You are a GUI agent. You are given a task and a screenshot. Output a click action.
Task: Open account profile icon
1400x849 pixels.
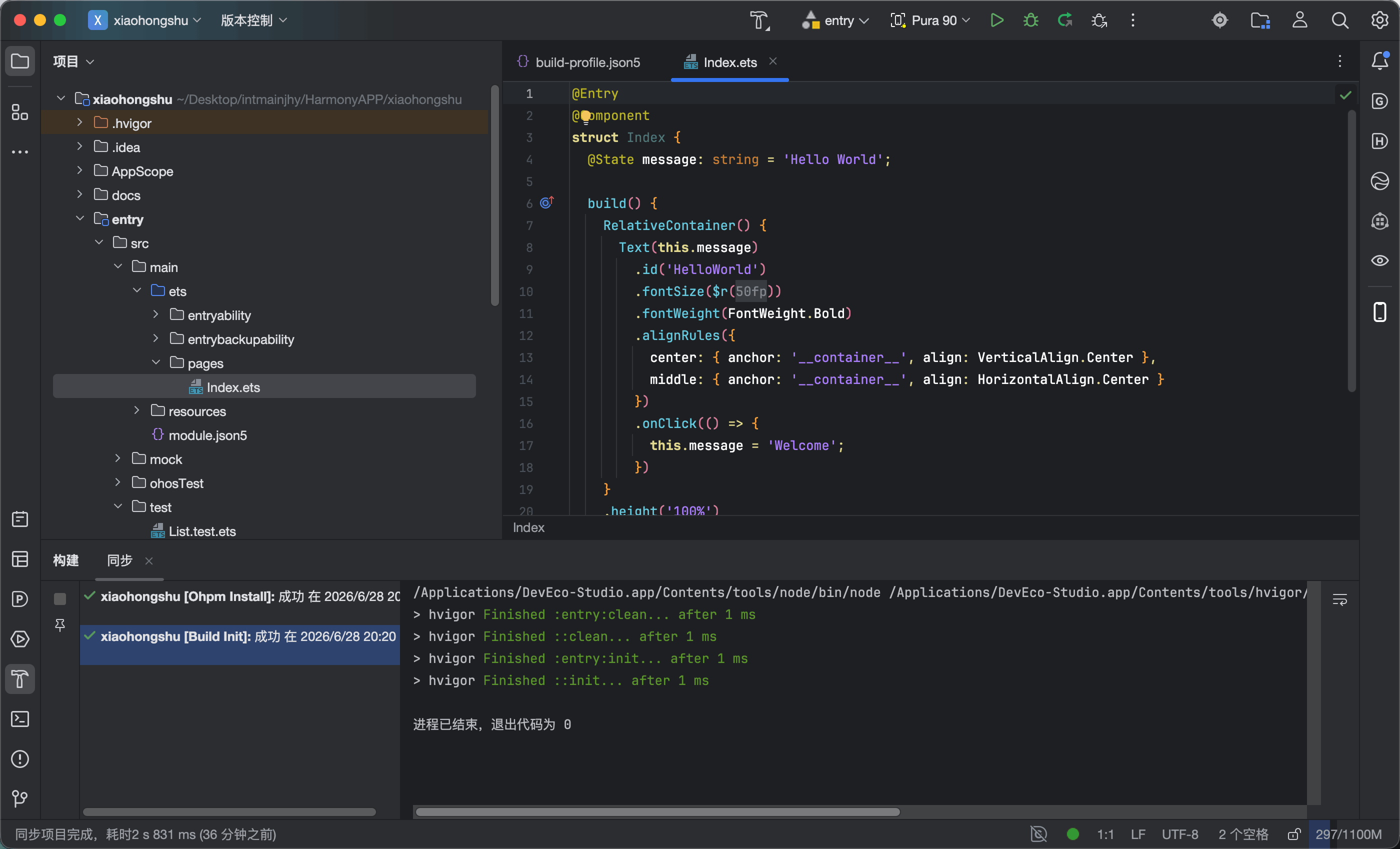[x=1300, y=20]
